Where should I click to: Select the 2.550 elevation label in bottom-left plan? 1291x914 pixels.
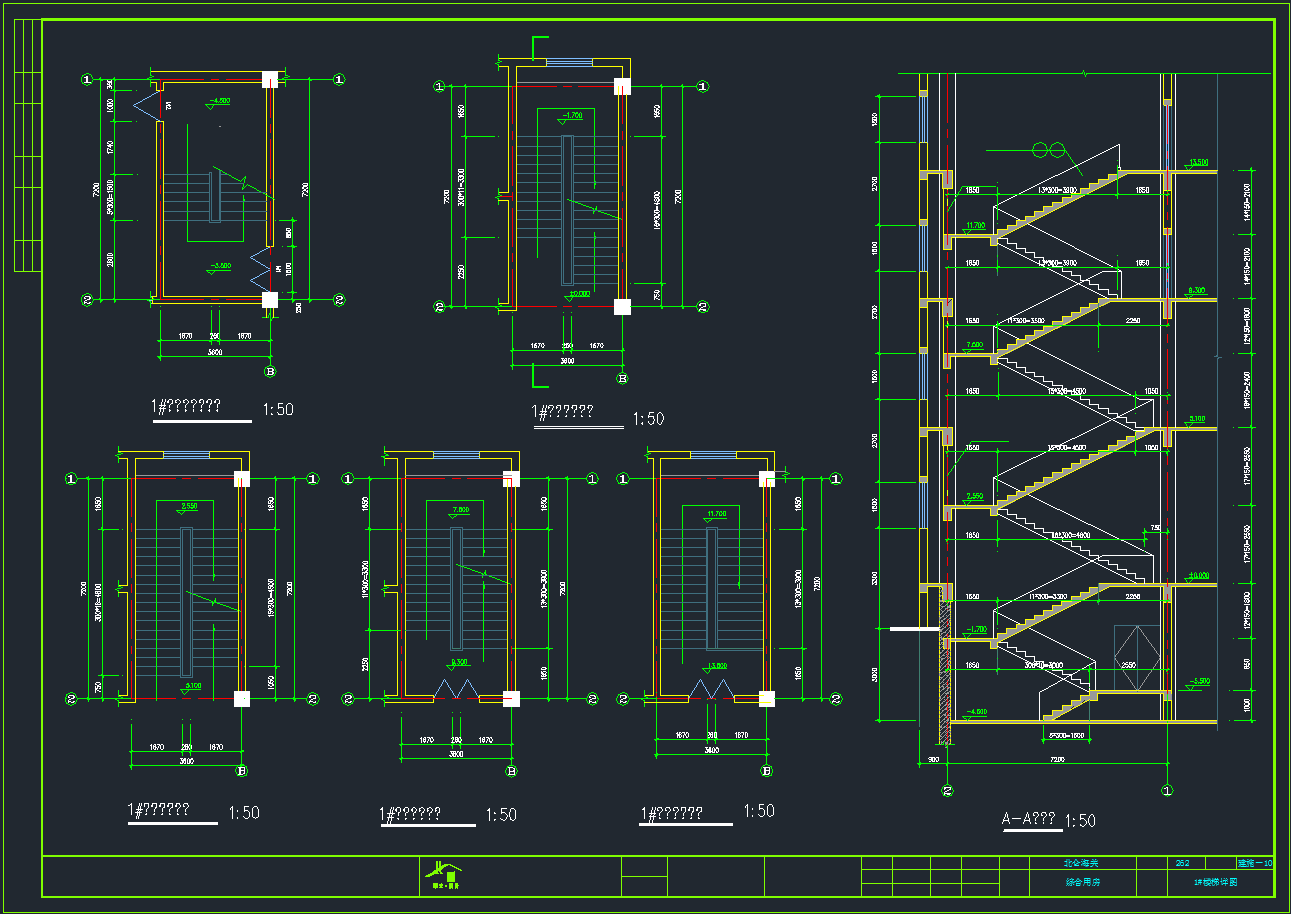189,506
